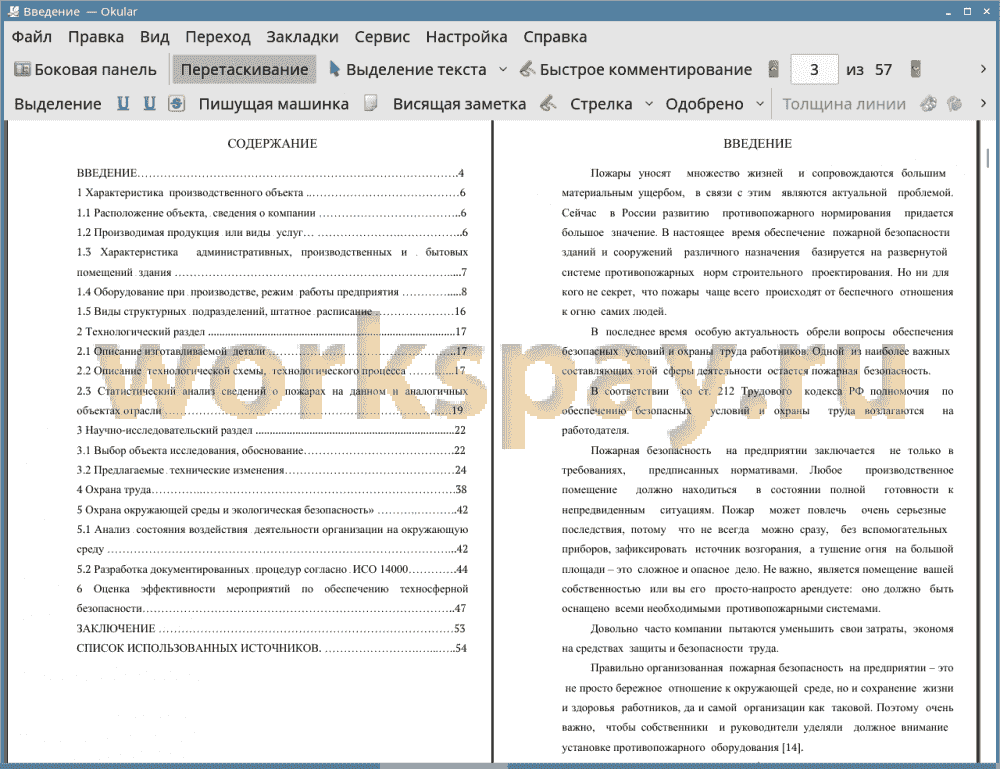Click the citation reference [14]
This screenshot has height=769, width=1000.
tap(791, 747)
